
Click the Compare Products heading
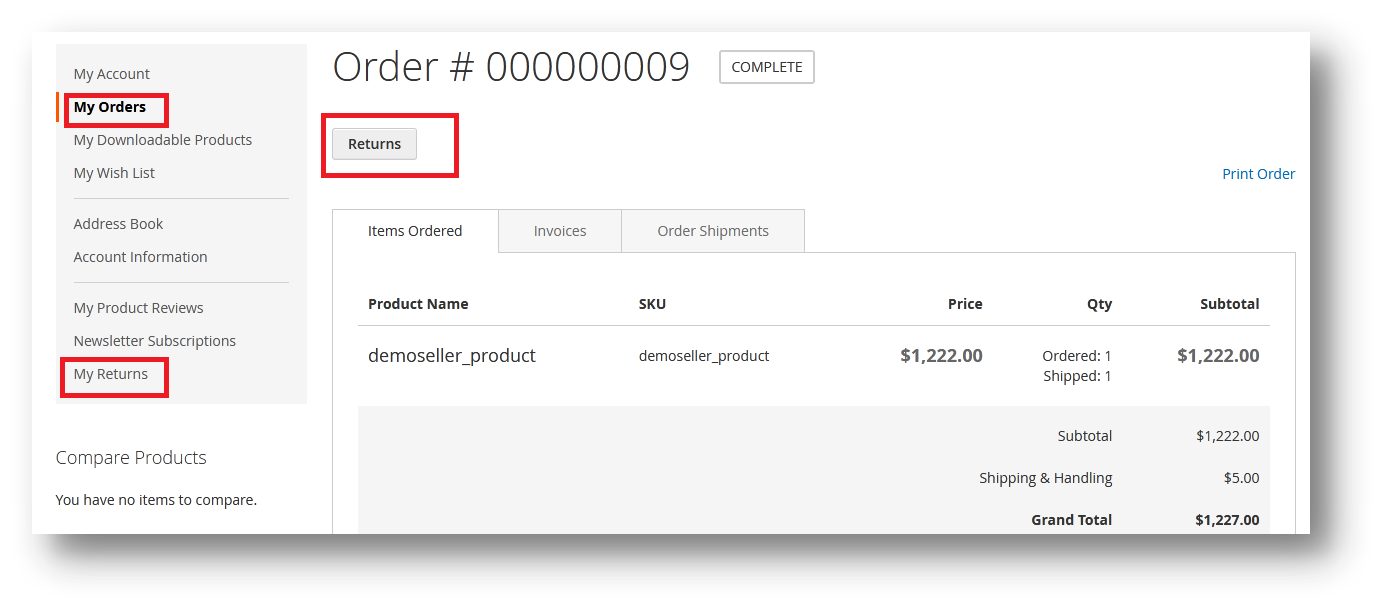(x=131, y=458)
